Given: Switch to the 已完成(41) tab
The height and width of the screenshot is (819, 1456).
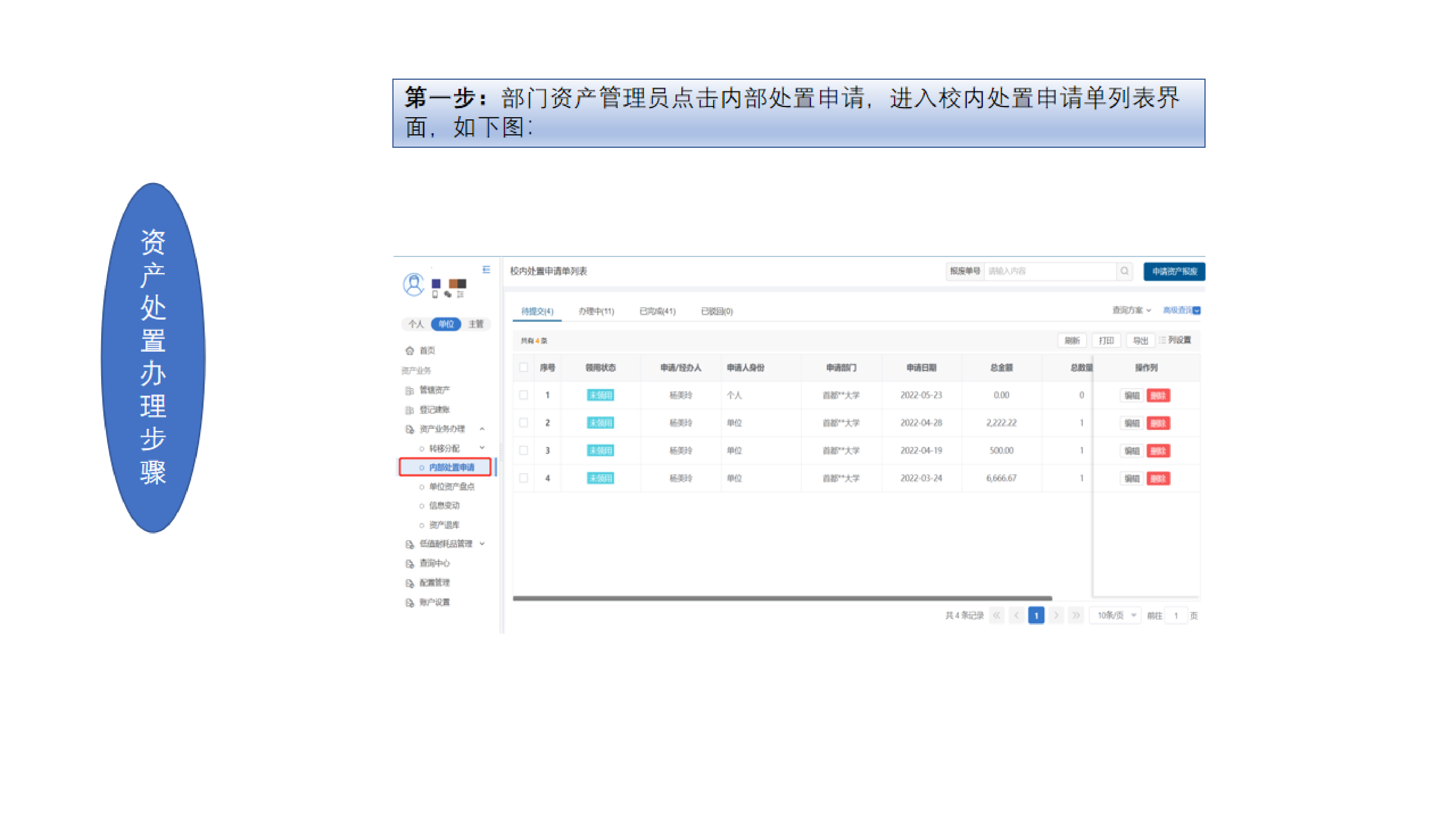Looking at the screenshot, I should (657, 312).
